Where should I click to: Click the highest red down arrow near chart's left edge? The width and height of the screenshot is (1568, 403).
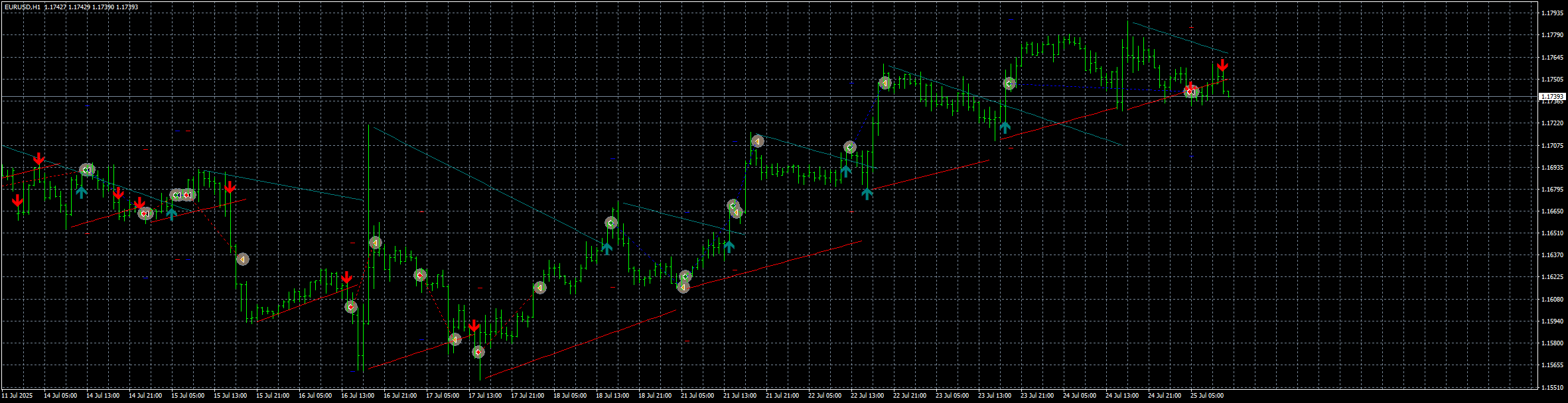coord(39,158)
